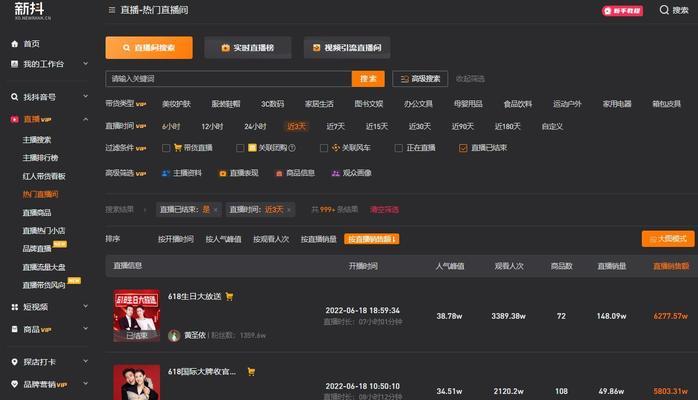Viewport: 698px width, 400px height.
Task: Click the 请输入关键词 keyword input field
Action: 229,79
